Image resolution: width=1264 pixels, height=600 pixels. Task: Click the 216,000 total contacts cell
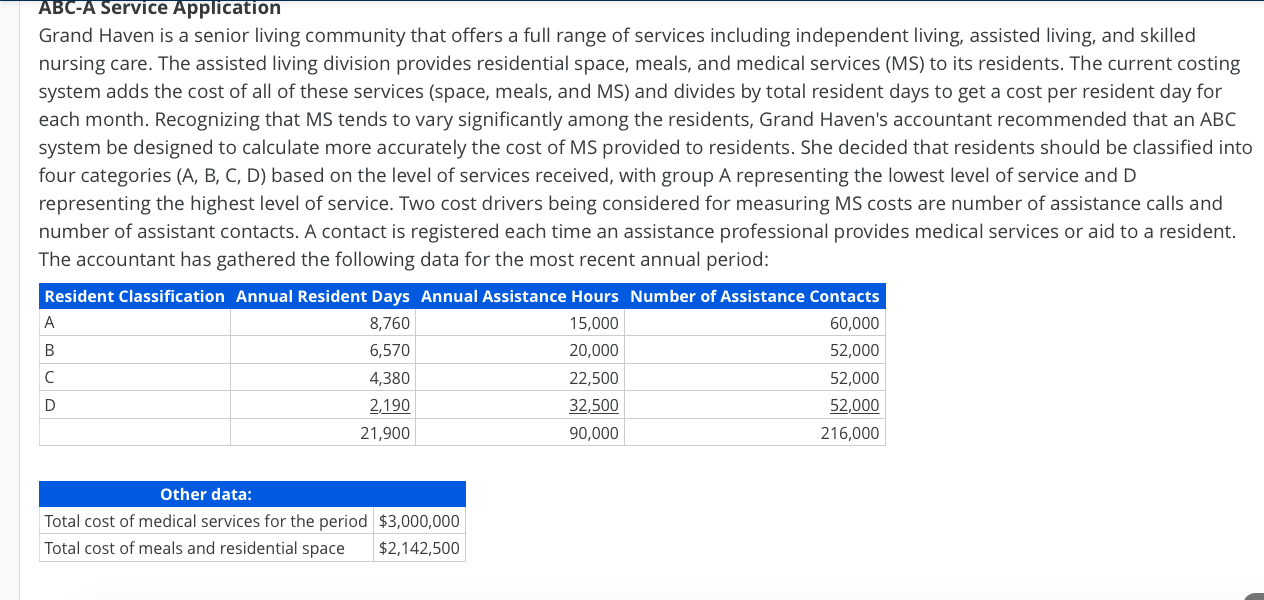point(755,433)
